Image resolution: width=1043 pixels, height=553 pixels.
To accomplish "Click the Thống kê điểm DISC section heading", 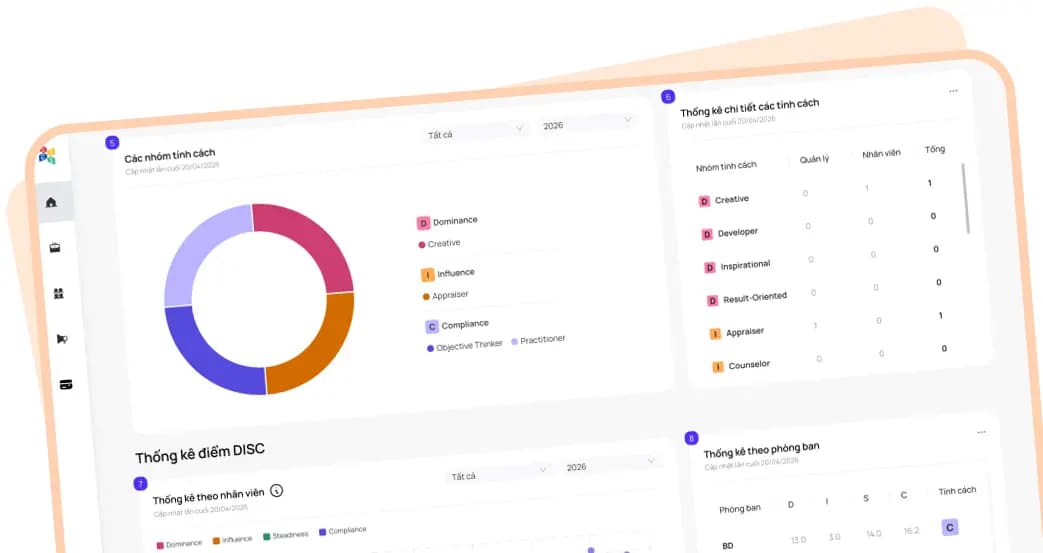I will click(200, 453).
